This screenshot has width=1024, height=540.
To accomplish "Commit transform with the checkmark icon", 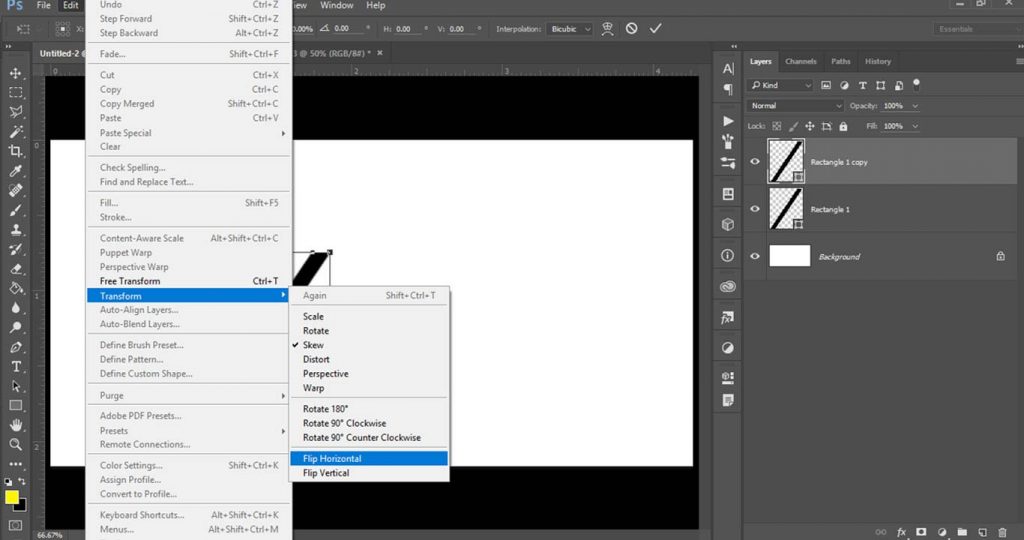I will point(656,29).
